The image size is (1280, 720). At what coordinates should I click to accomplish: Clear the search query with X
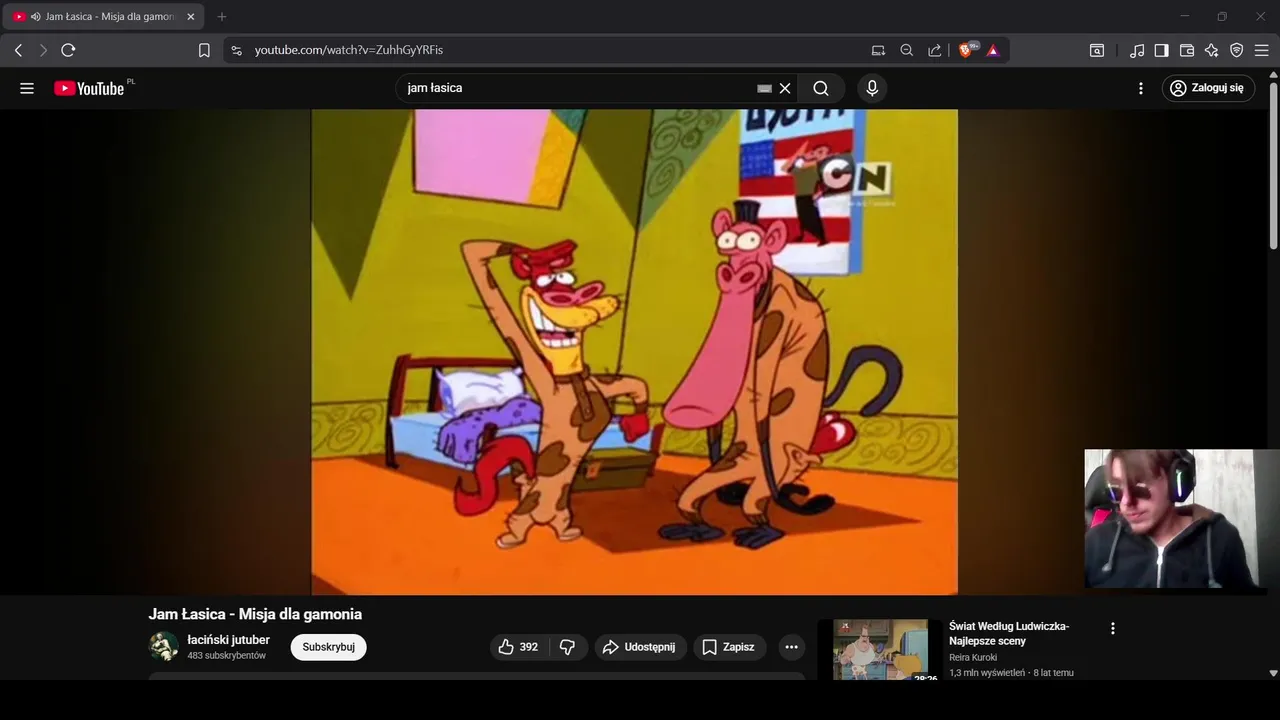(x=785, y=88)
